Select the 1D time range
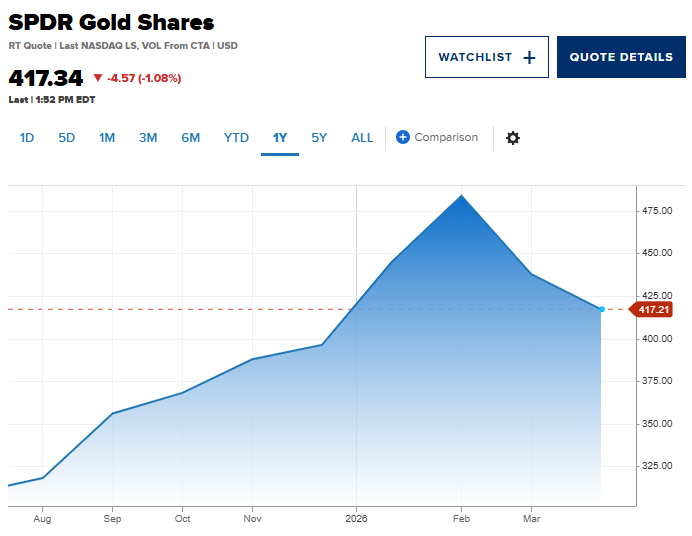Viewport: 692px width, 536px height. point(27,138)
